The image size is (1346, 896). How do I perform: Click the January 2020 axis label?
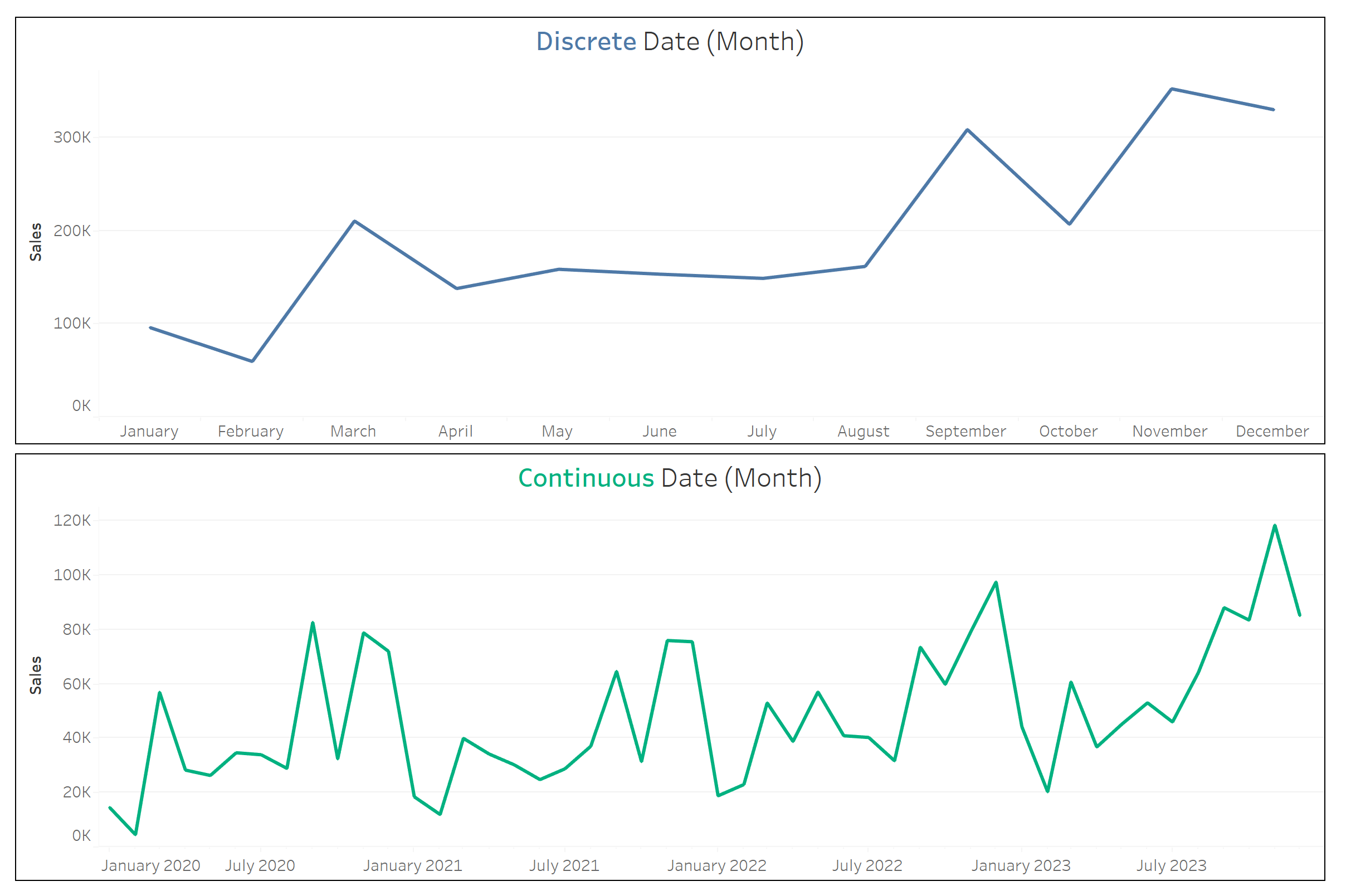pyautogui.click(x=151, y=866)
